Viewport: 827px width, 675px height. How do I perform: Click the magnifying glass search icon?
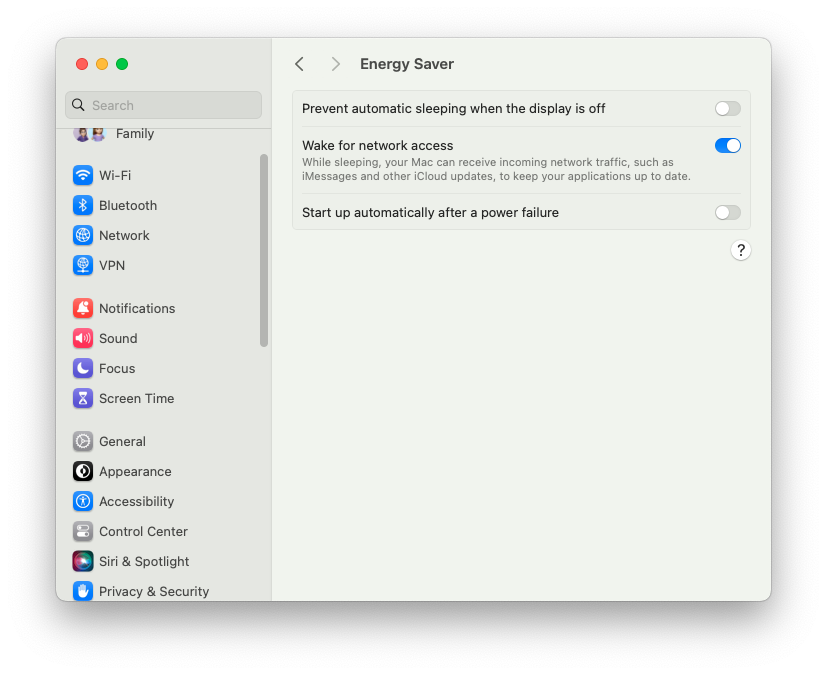[79, 105]
